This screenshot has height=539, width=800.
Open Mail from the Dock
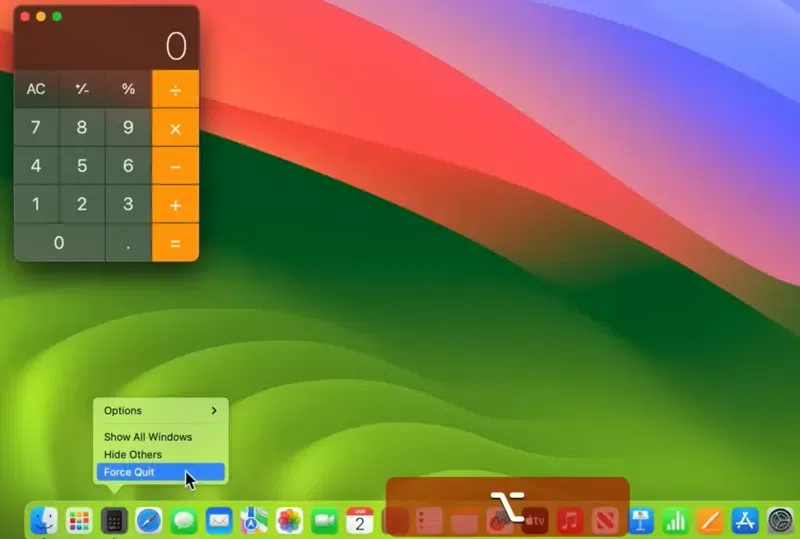pos(219,521)
